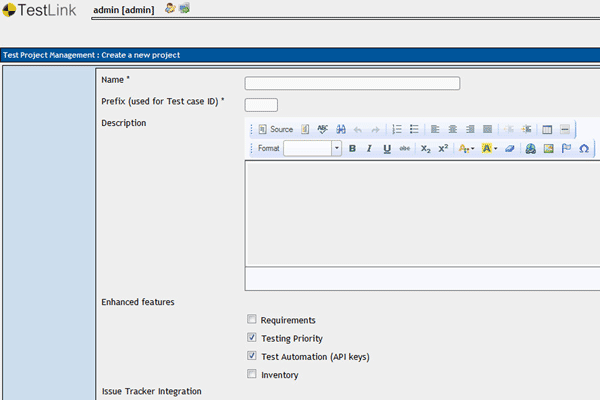The height and width of the screenshot is (400, 600).
Task: Run the spell check ABC icon
Action: click(x=323, y=129)
